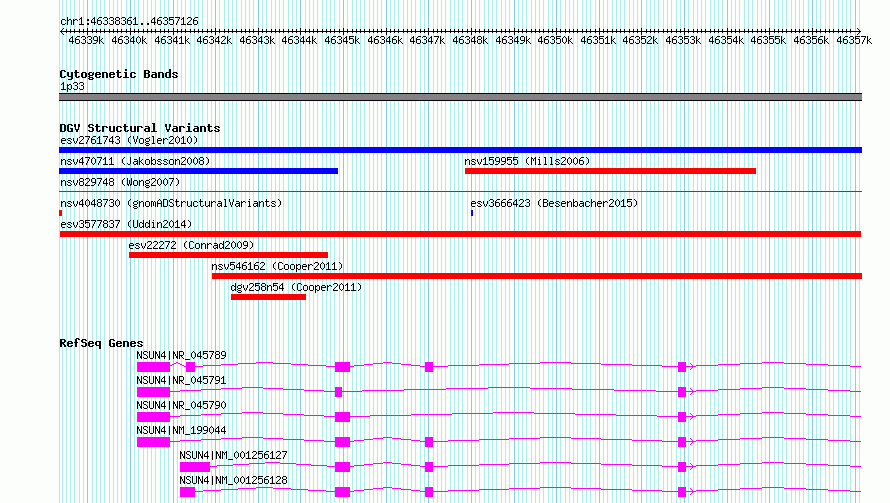This screenshot has height=503, width=890.
Task: Click the first large exon of NR_045789
Action: [x=153, y=367]
